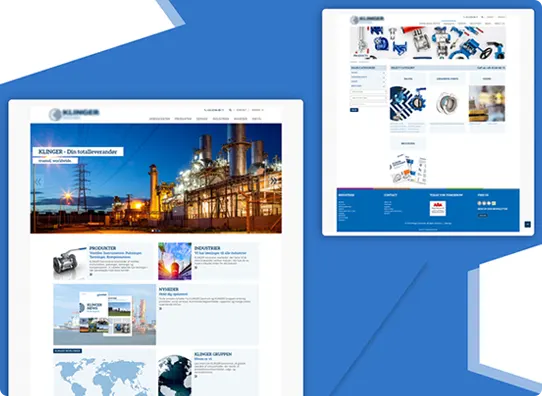Click the arrow icon under the NYHEDER card text
Screen dimensions: 542x396
(160, 308)
